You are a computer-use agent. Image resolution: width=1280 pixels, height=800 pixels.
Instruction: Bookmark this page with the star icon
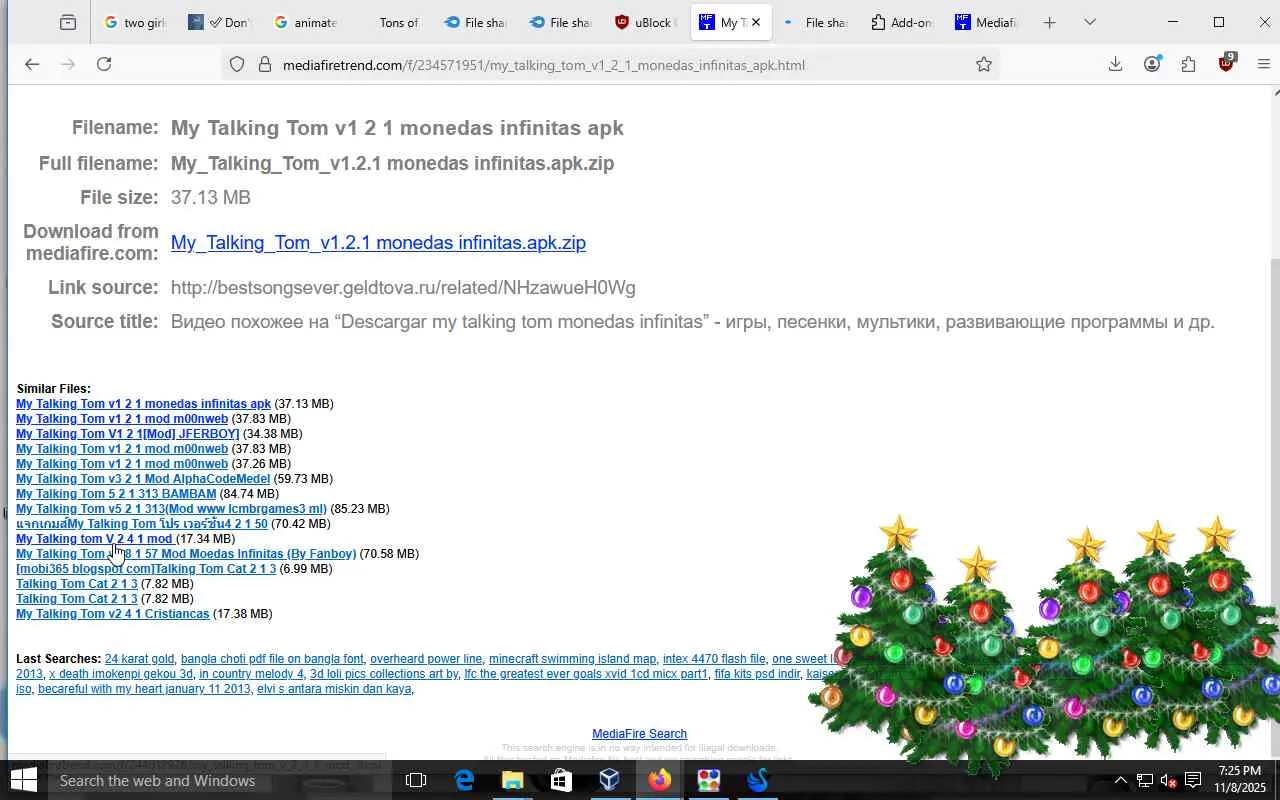pos(984,65)
